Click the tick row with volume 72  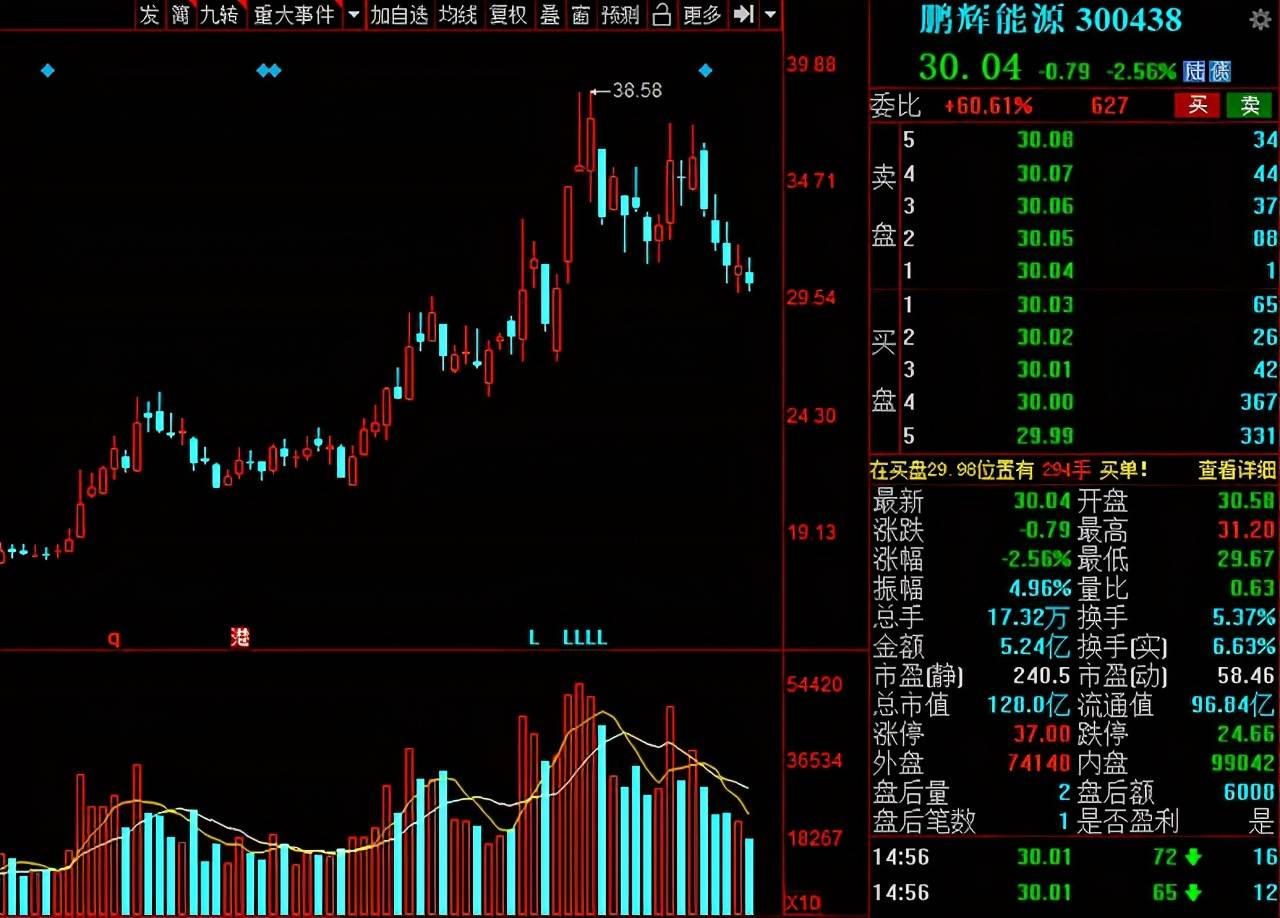(x=1075, y=857)
